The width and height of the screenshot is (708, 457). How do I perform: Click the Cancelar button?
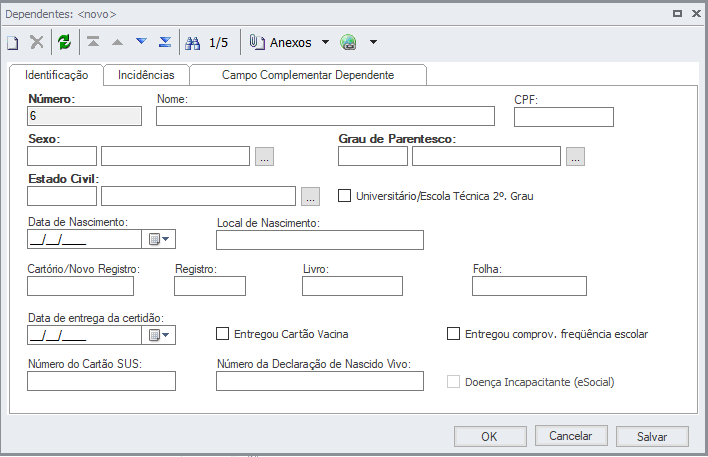tap(571, 436)
